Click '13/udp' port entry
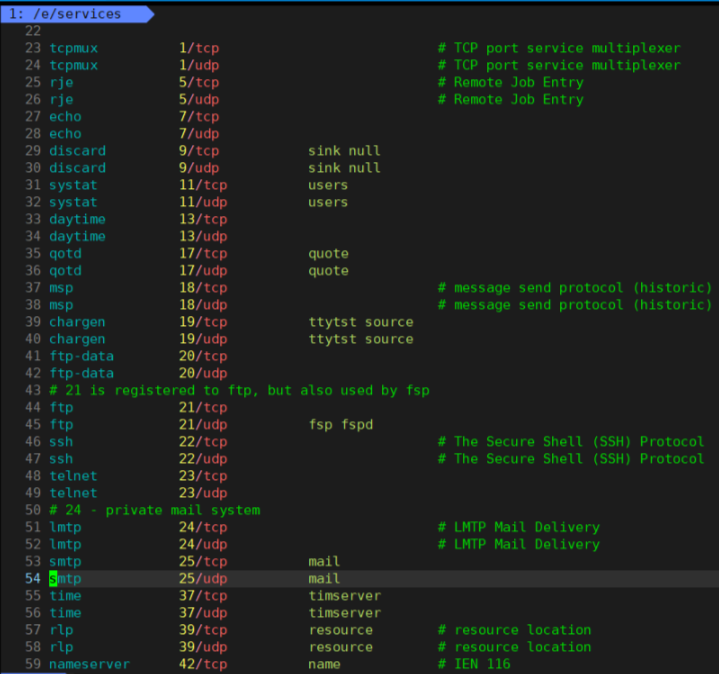 (203, 237)
